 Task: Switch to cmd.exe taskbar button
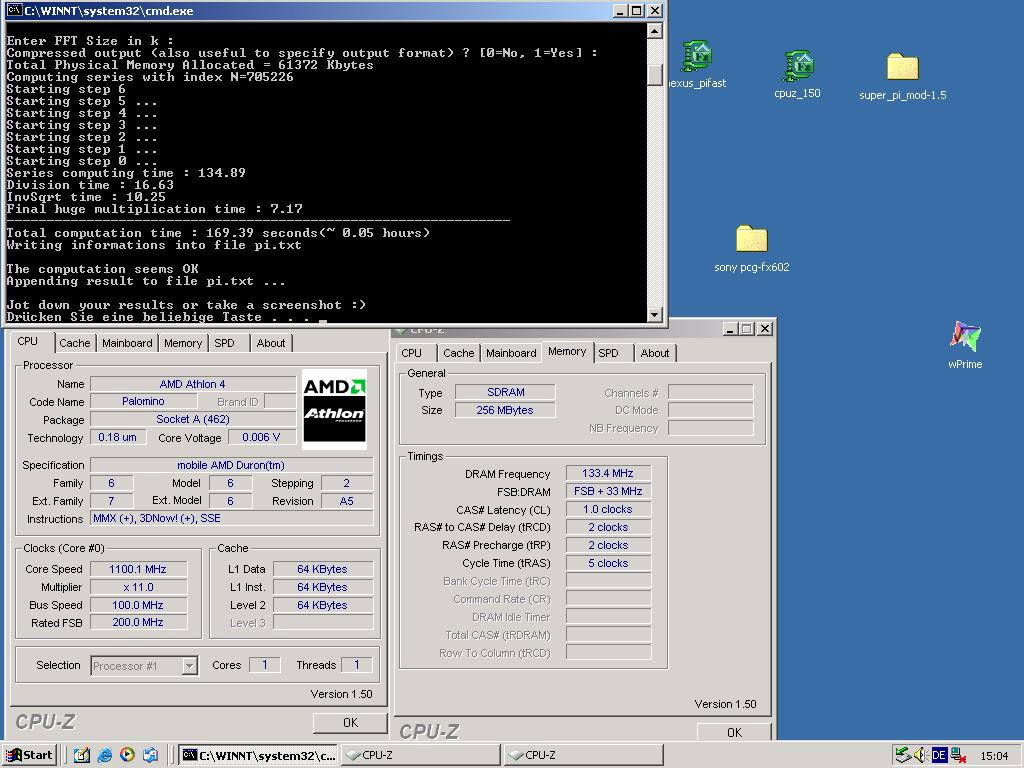tap(259, 756)
